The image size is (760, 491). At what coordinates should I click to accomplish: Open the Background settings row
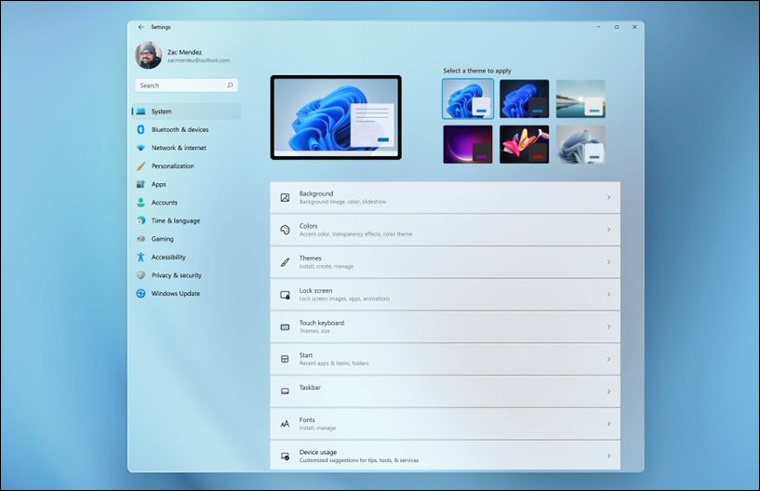point(445,197)
